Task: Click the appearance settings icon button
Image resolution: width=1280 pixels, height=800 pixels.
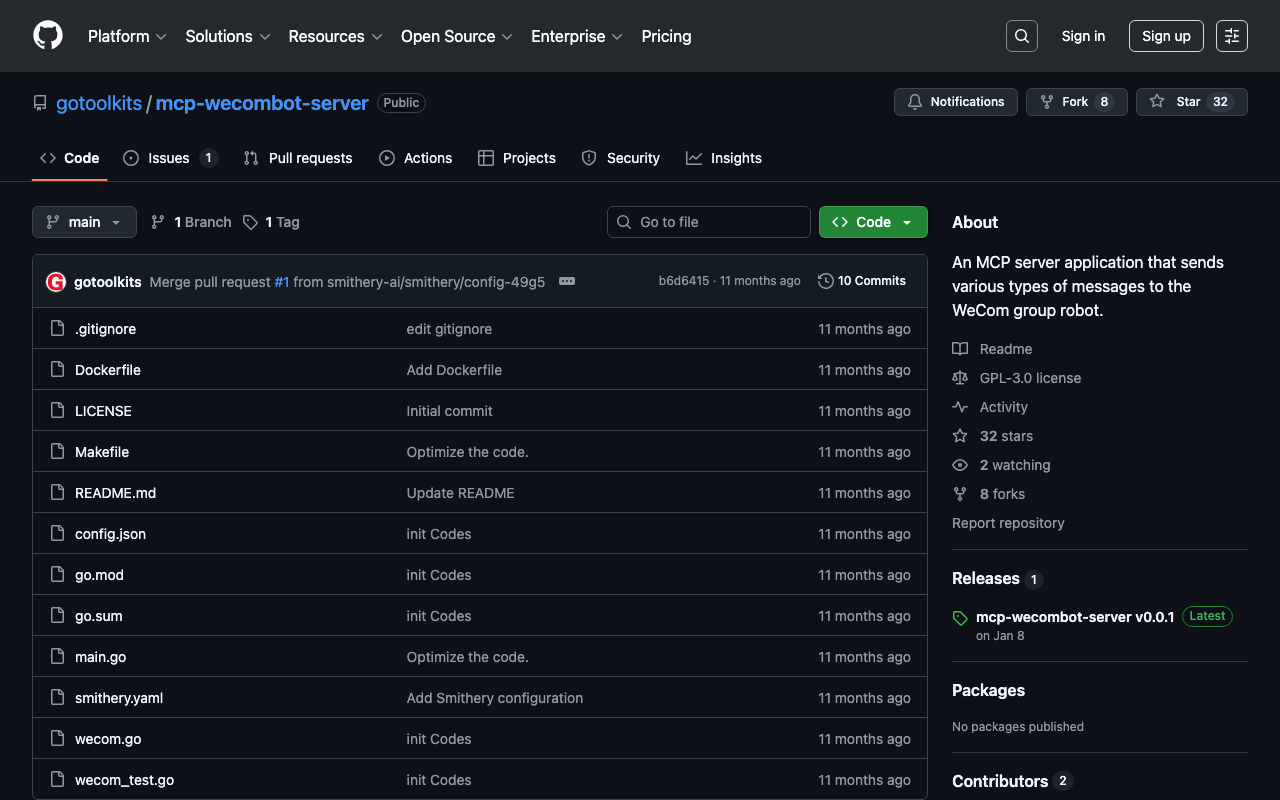Action: [x=1231, y=36]
